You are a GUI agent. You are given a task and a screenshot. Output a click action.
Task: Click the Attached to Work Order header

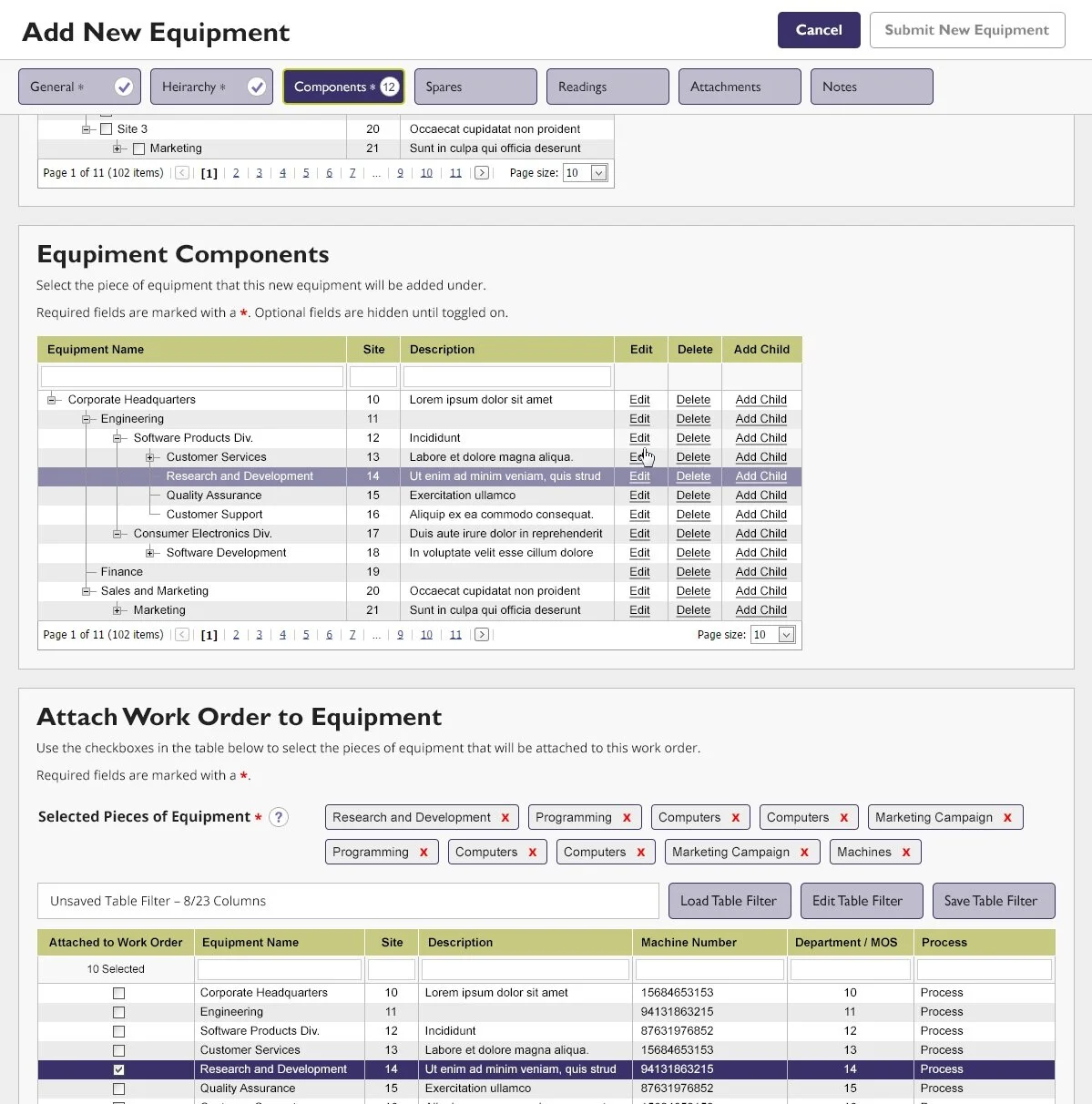[x=116, y=943]
